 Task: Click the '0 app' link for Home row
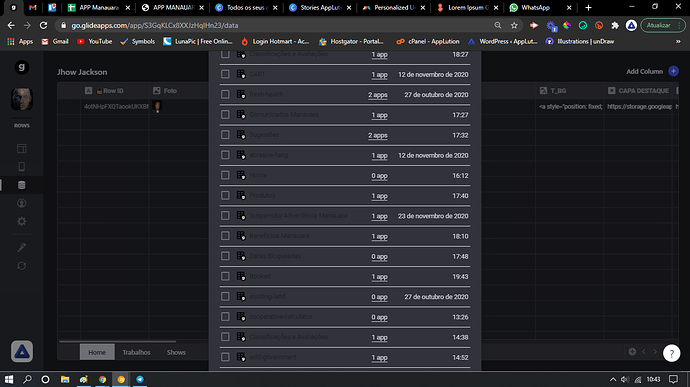pos(379,176)
